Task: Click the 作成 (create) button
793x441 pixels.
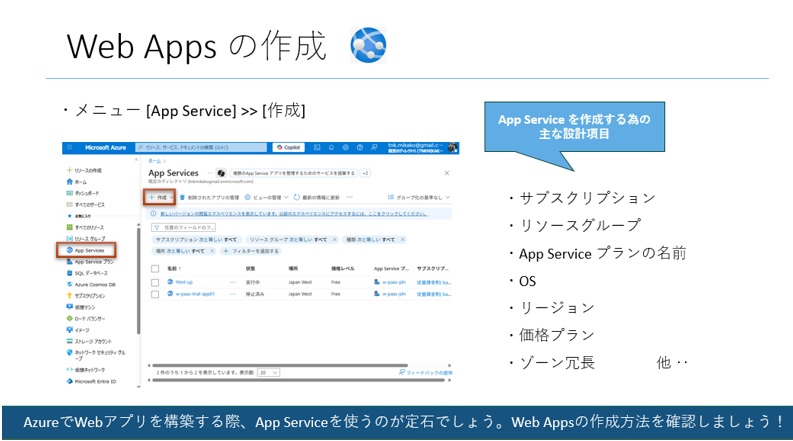Action: pos(160,197)
